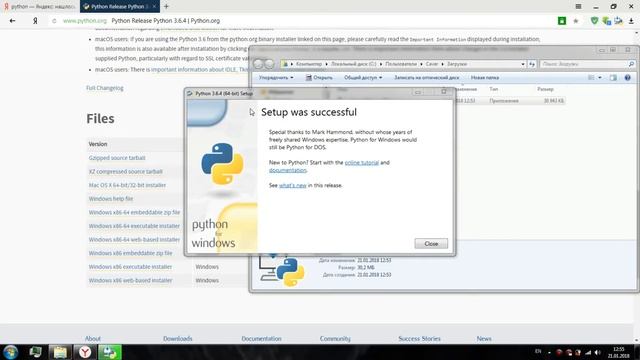The height and width of the screenshot is (360, 640).
Task: Click the red antivirus tray icon
Action: pos(559,352)
